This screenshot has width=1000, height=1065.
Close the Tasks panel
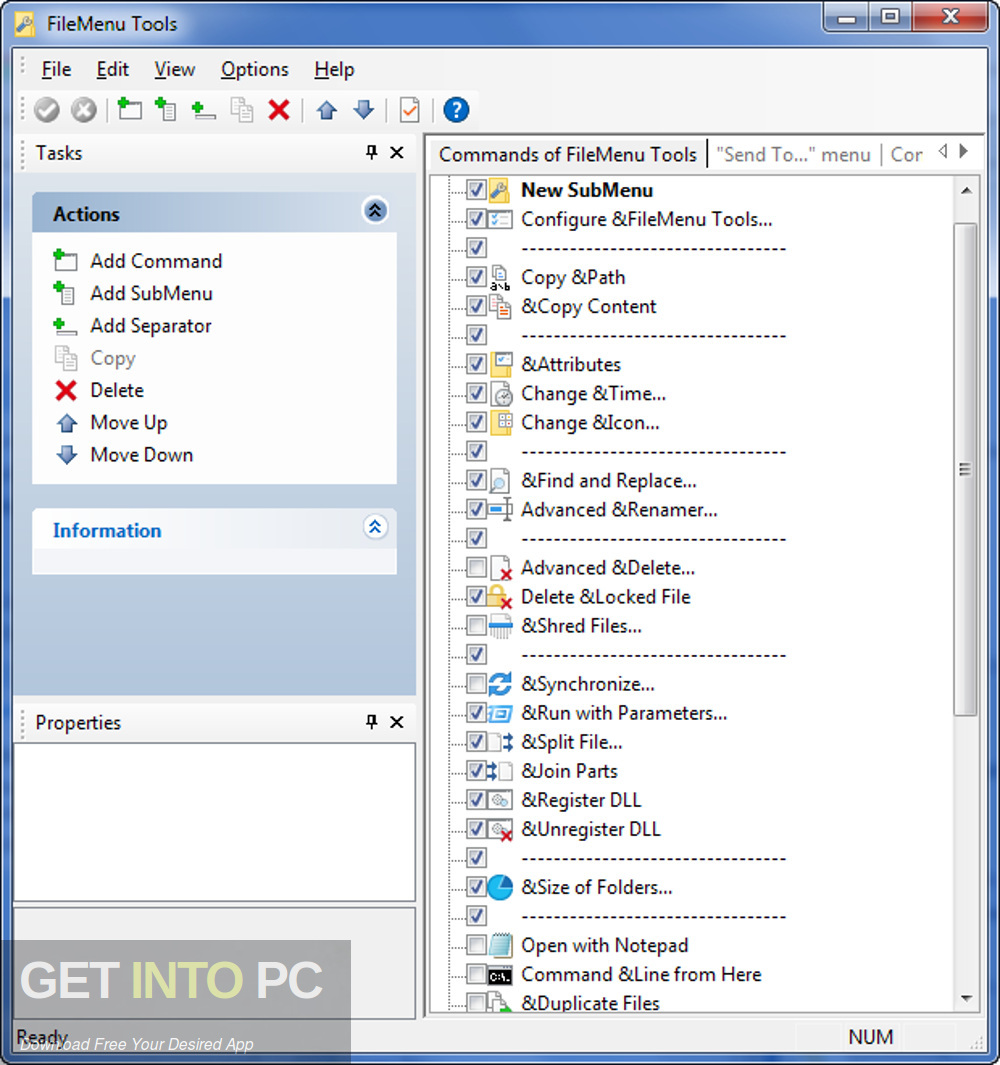397,153
